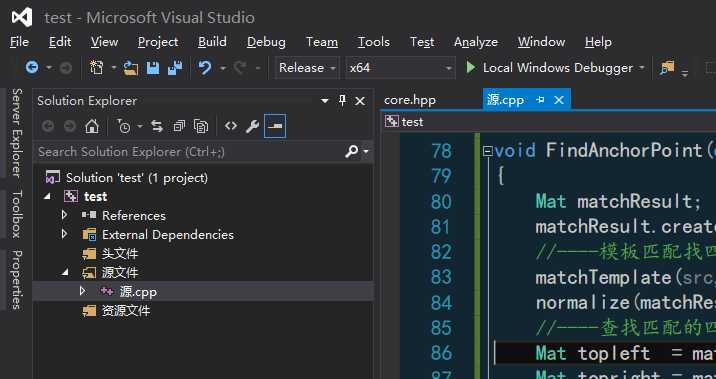Click the Navigate Backward blue arrow icon
The height and width of the screenshot is (379, 716).
pyautogui.click(x=32, y=68)
